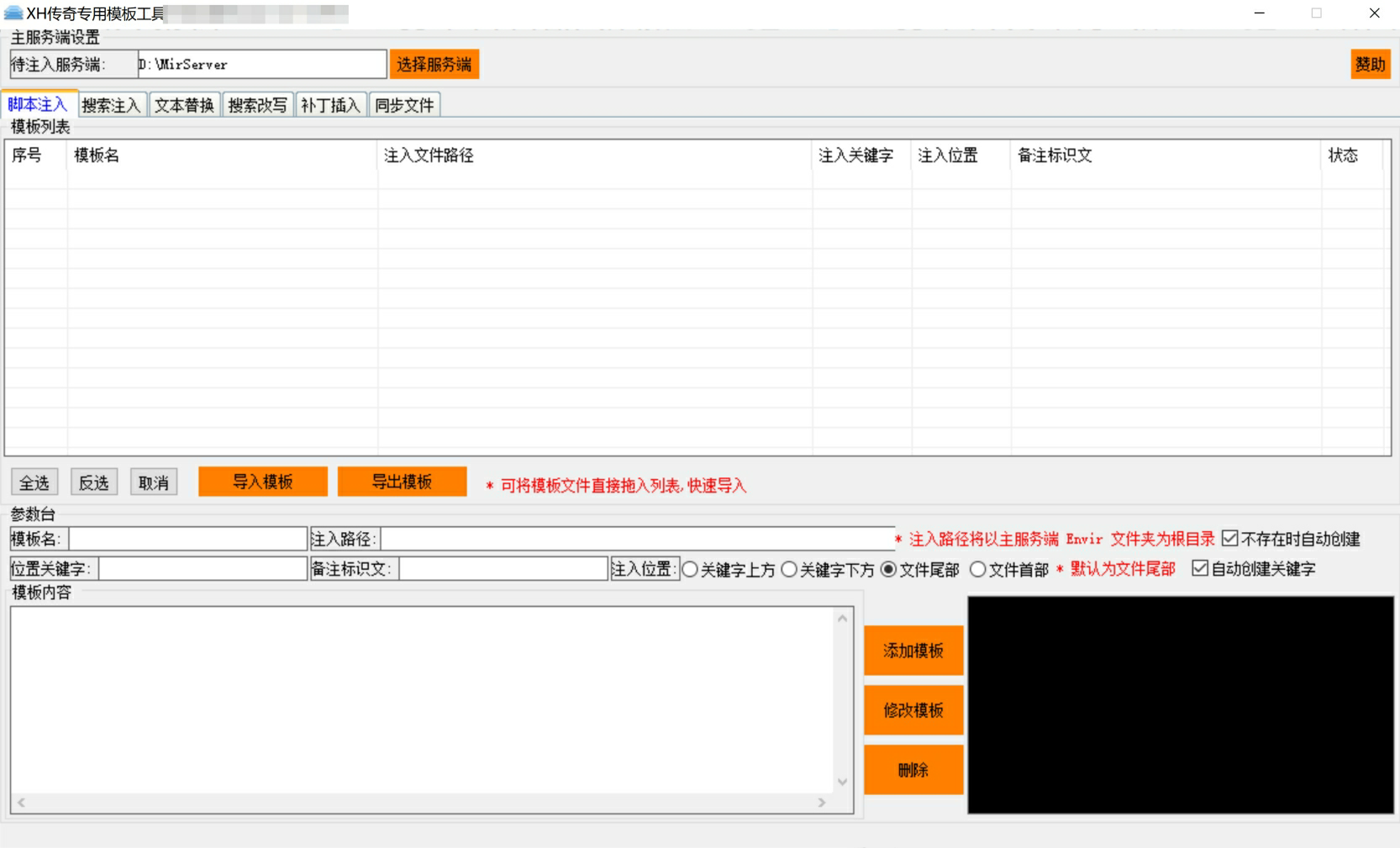Click the 注入关键字 column header
Screen dimensions: 1400x848
point(861,155)
